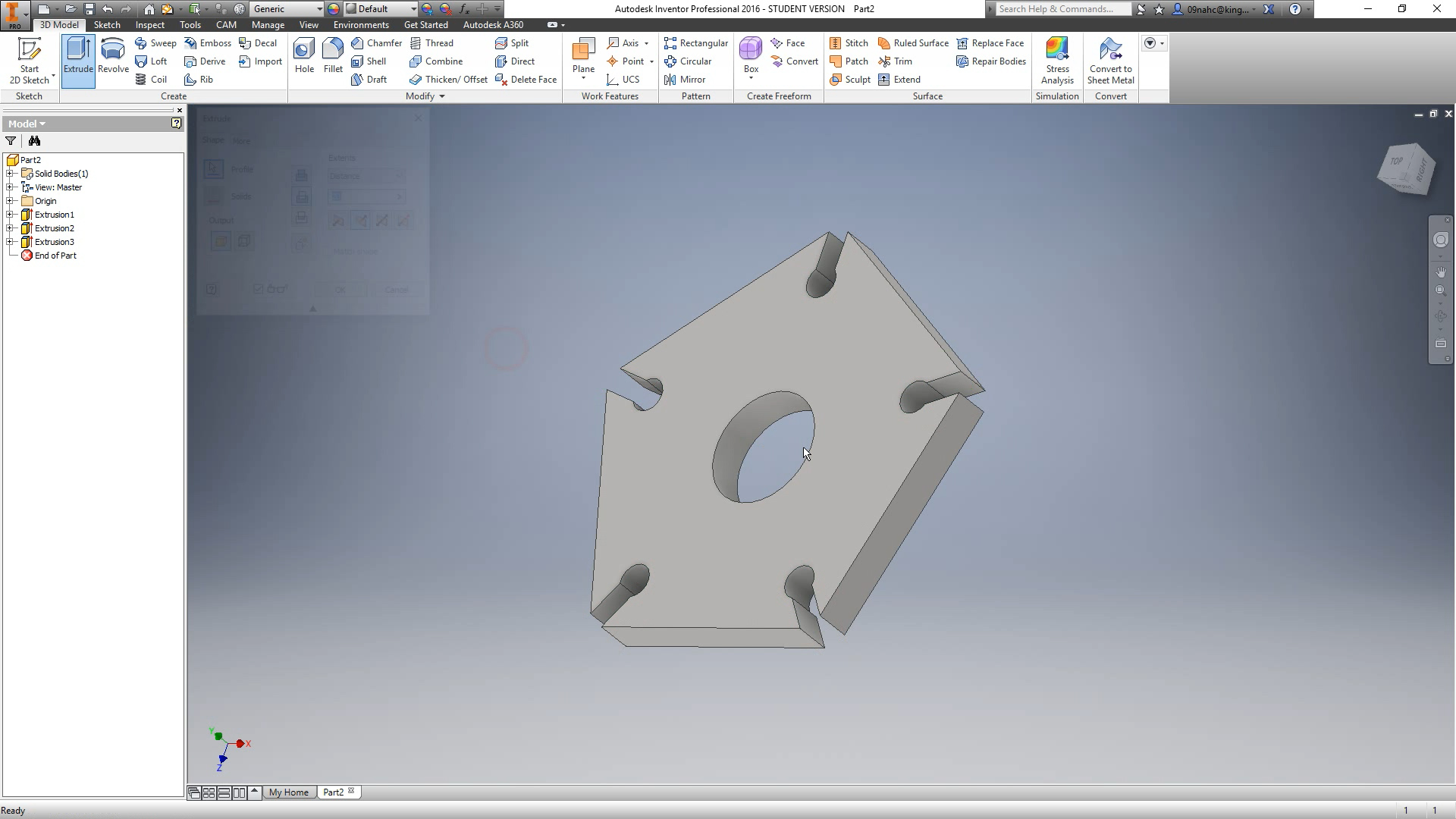This screenshot has height=819, width=1456.
Task: Switch to the Sketch ribbon tab
Action: tap(107, 25)
